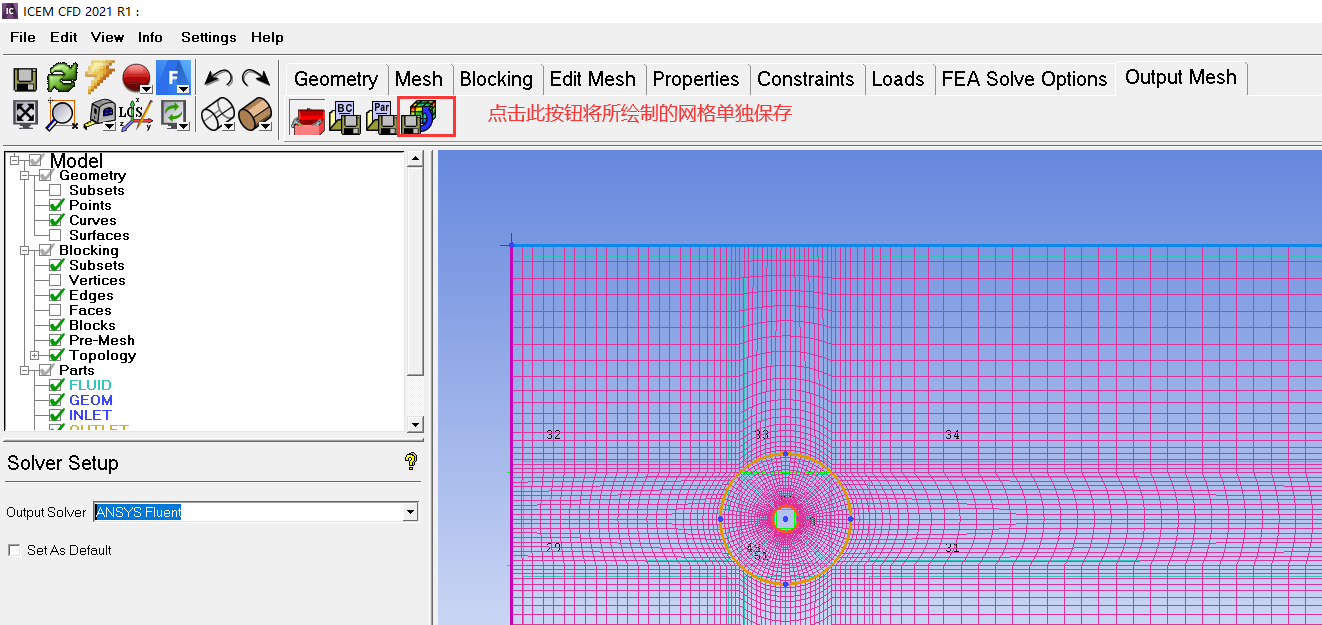Click the Boundary Conditions (BC) icon
The width and height of the screenshot is (1322, 625).
click(345, 118)
